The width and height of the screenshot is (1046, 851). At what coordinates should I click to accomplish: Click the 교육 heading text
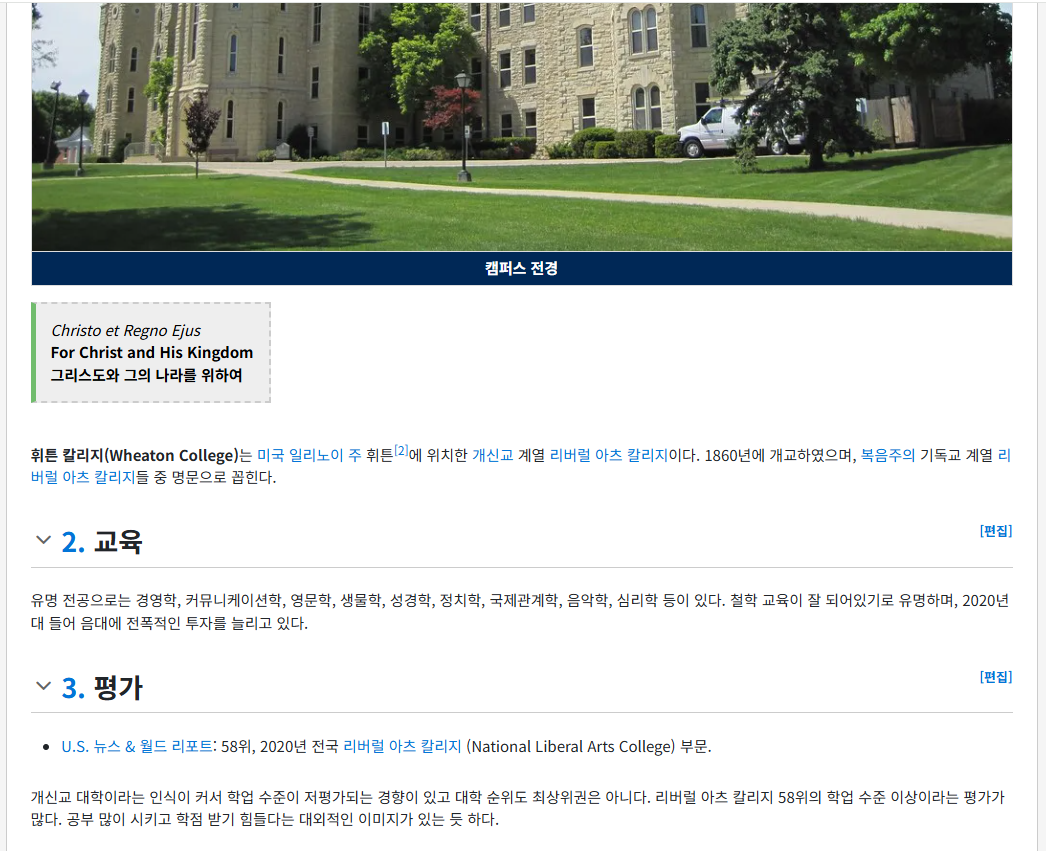click(118, 542)
